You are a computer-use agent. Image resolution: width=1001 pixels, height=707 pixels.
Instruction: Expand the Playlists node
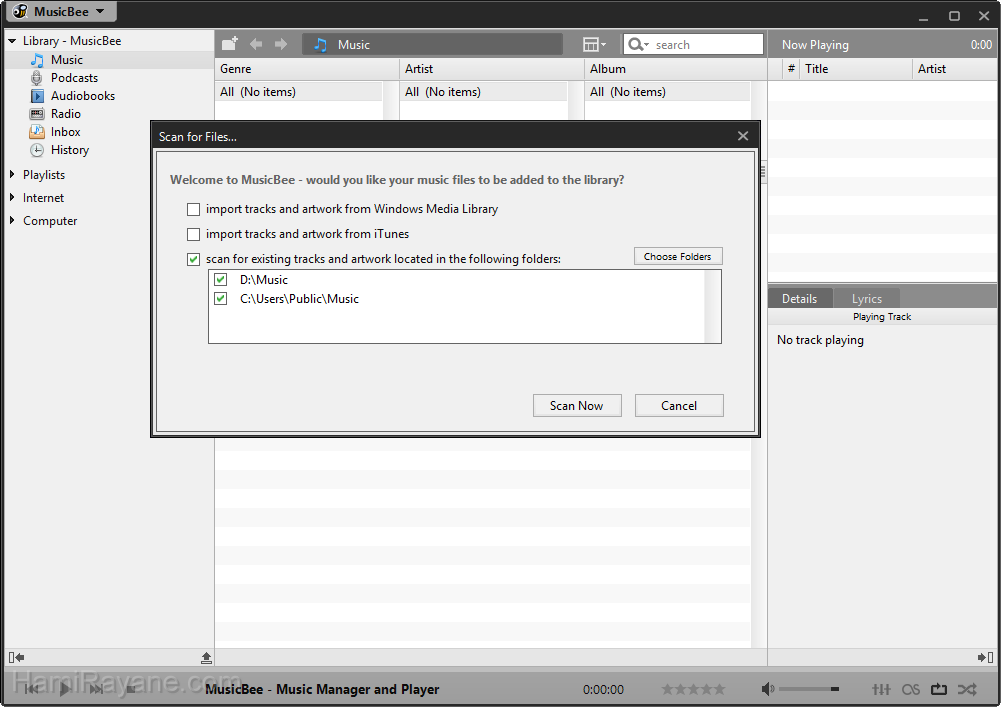coord(11,174)
